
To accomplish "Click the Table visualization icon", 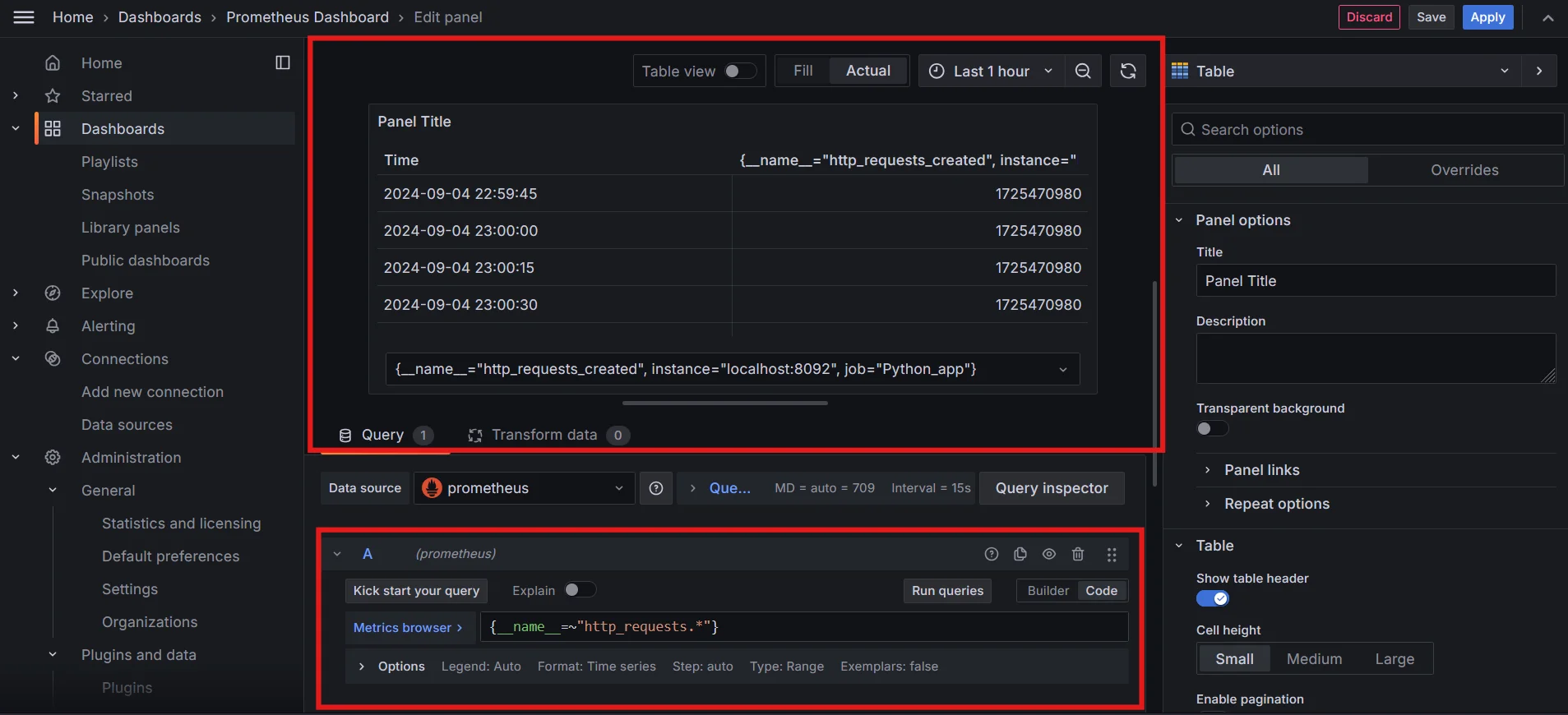I will point(1180,71).
